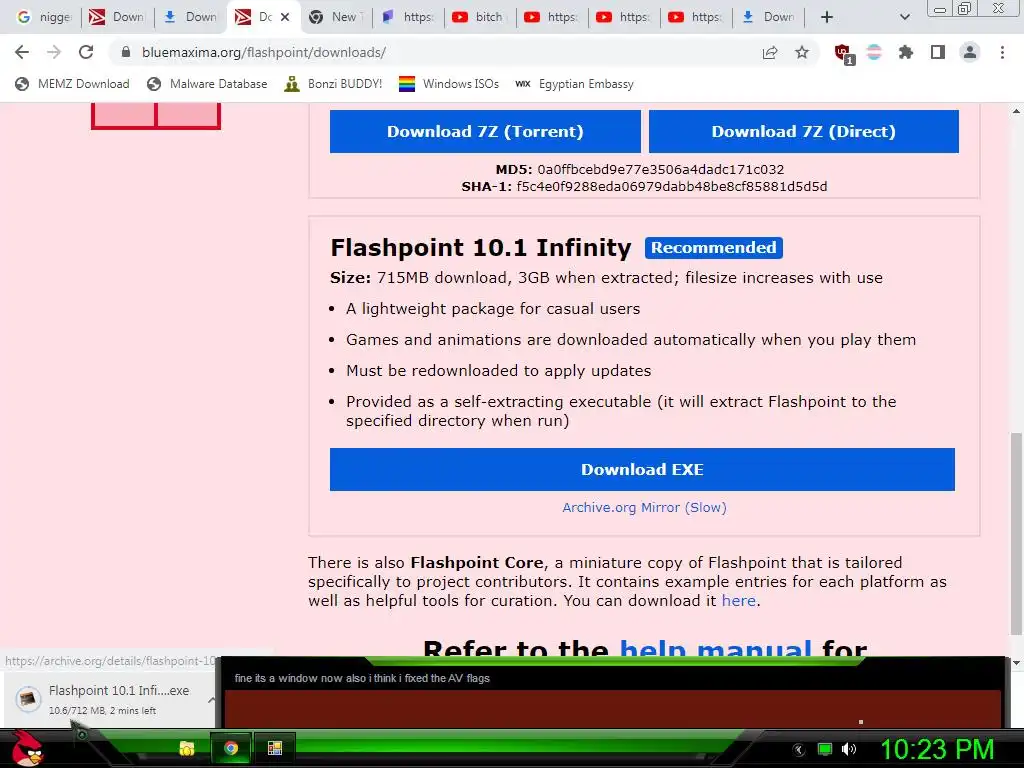Open the pink-and-blue striped extension icon
This screenshot has height=768, width=1024.
tap(874, 52)
